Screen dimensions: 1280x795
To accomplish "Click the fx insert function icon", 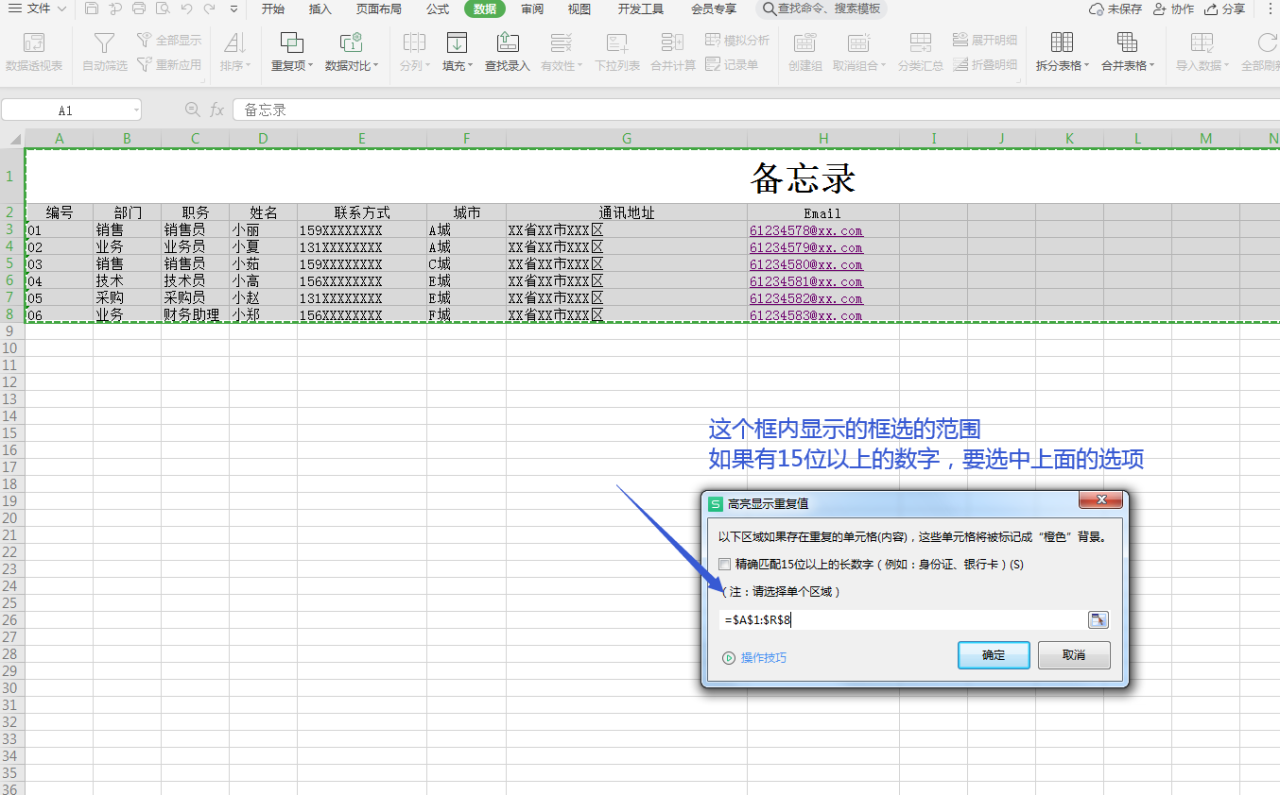I will [x=217, y=110].
